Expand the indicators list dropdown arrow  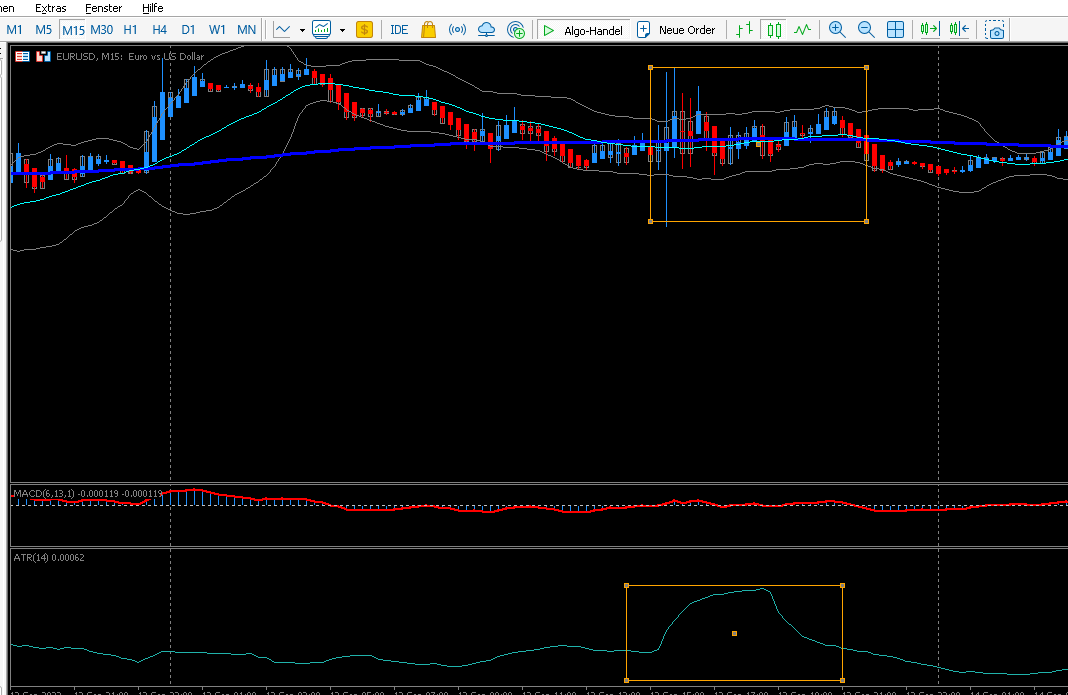click(343, 30)
